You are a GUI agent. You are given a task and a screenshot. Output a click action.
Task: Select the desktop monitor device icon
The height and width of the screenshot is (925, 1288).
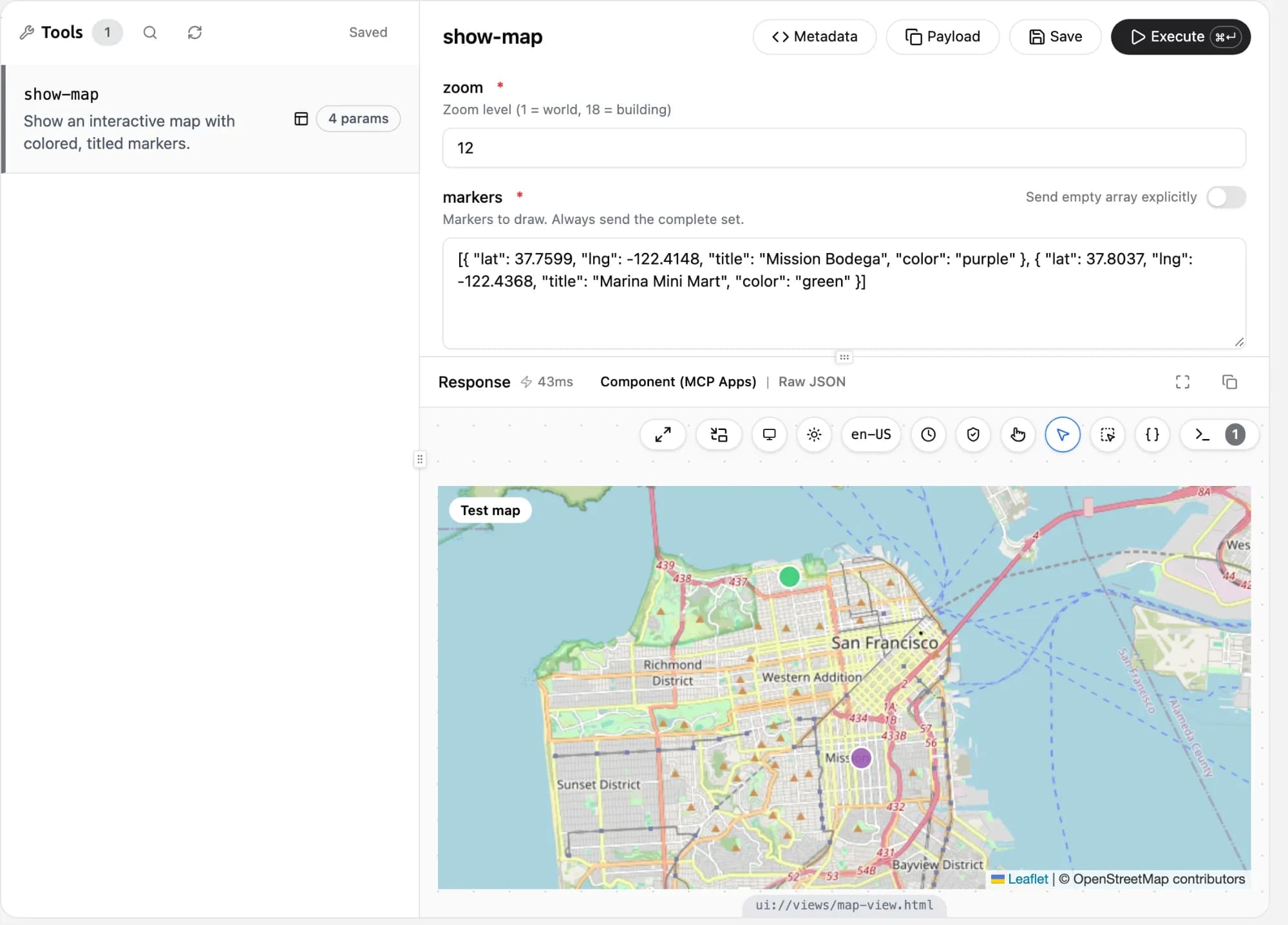(x=769, y=434)
